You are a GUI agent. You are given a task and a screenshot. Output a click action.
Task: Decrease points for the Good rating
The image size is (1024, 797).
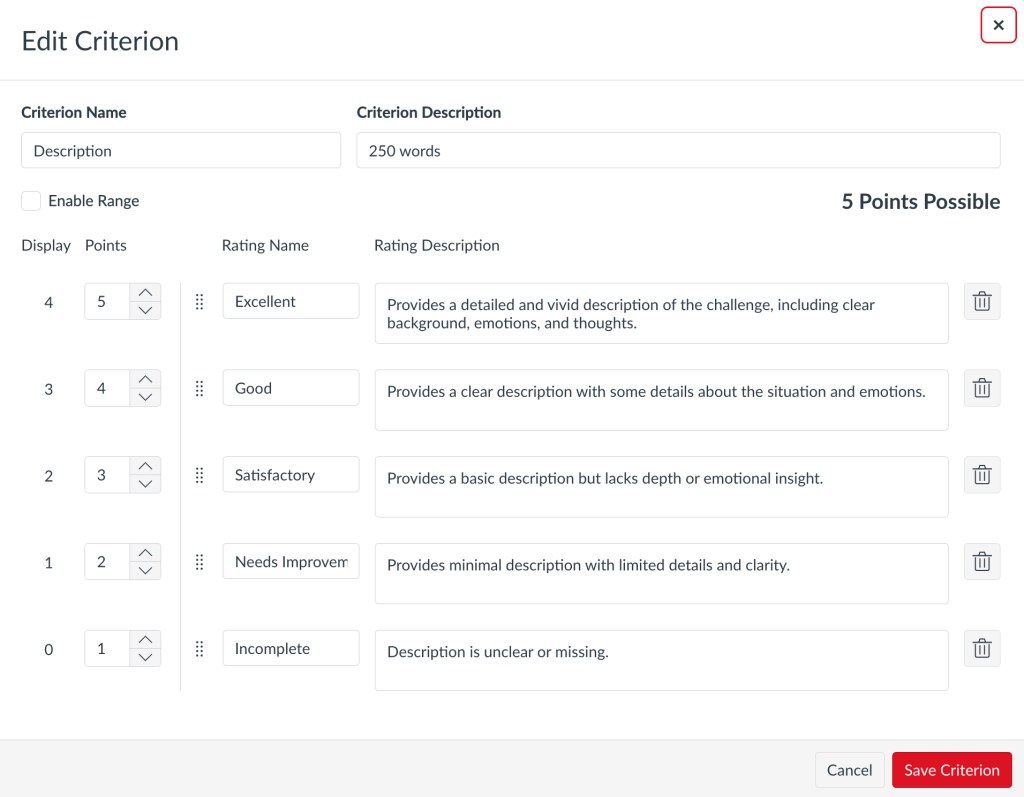click(145, 398)
